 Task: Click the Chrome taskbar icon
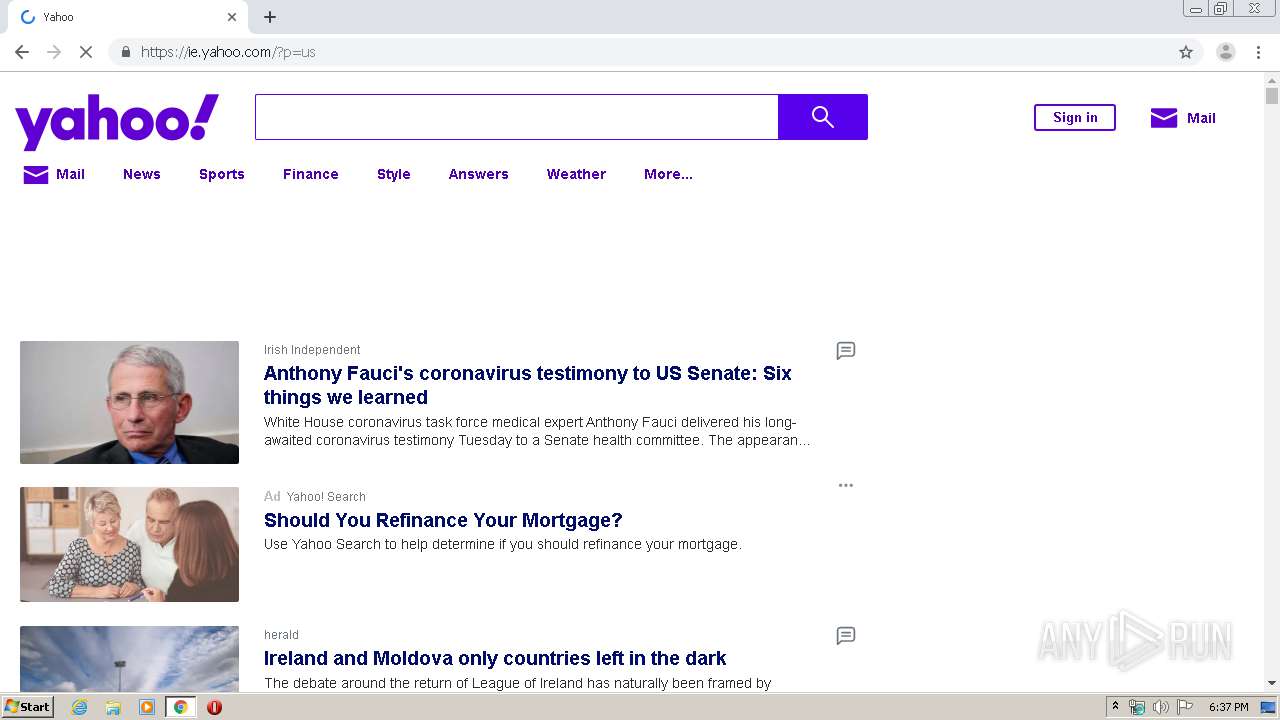[180, 707]
